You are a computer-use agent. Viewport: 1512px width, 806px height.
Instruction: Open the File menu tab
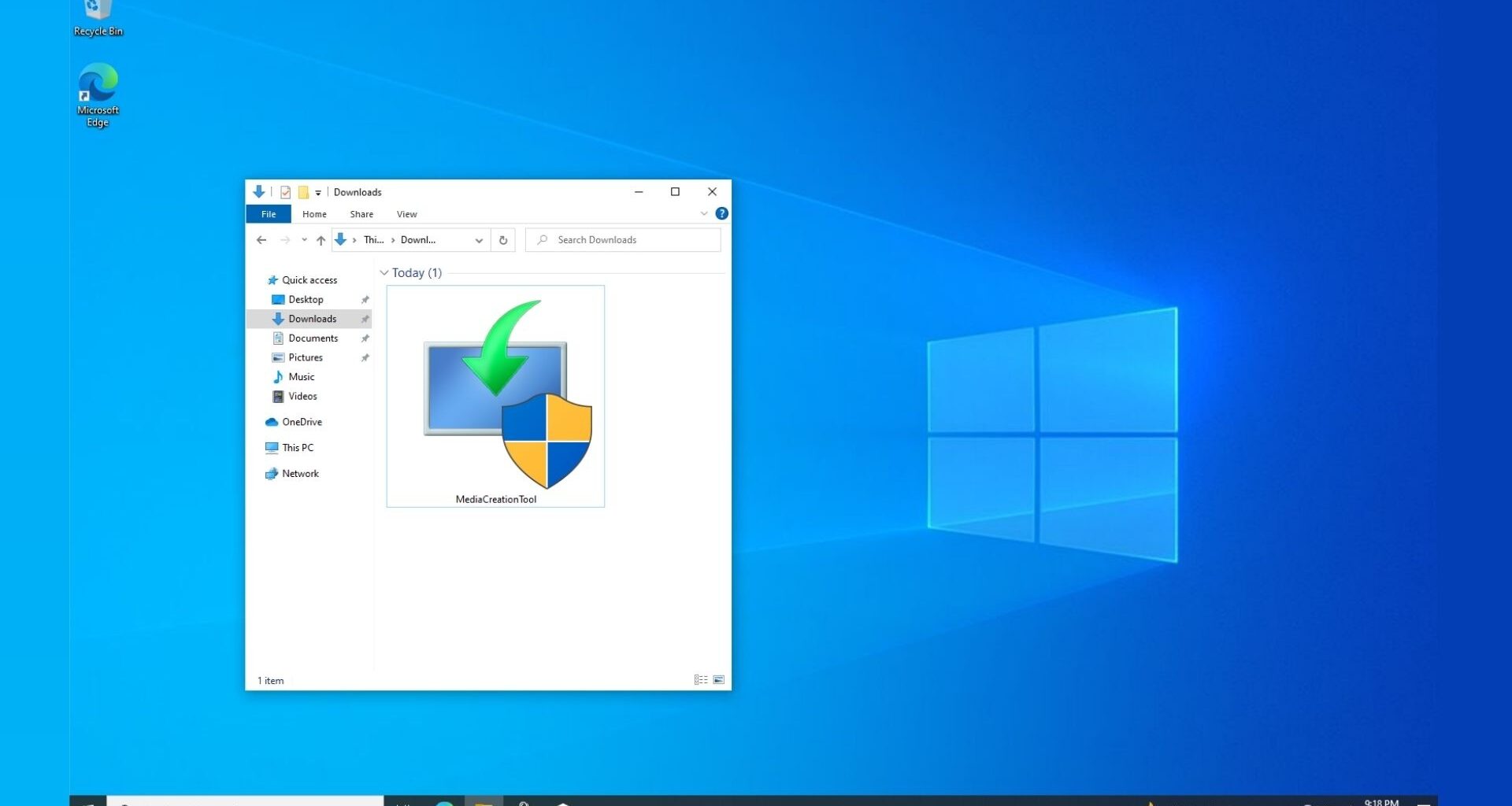point(269,214)
